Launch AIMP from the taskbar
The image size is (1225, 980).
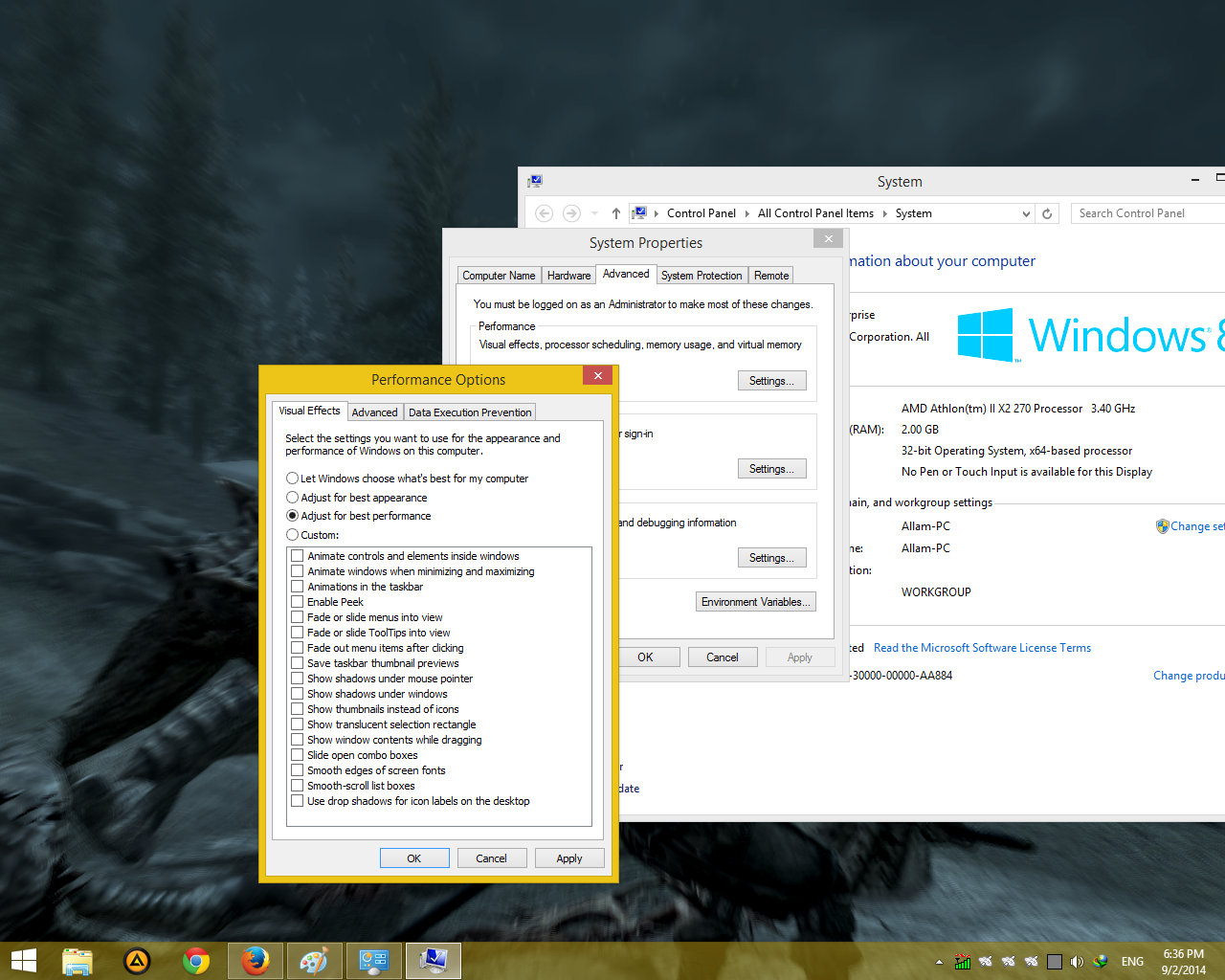click(x=137, y=960)
